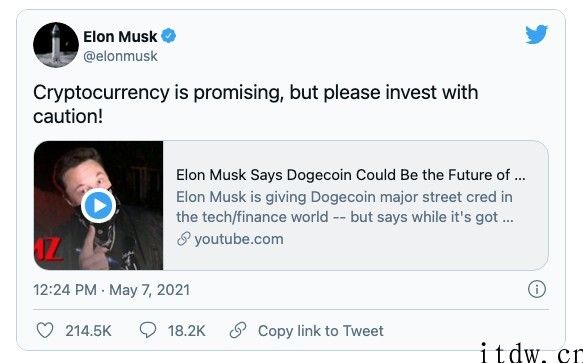583x363 pixels.
Task: Click the tweet text about cryptocurrency
Action: [255, 104]
